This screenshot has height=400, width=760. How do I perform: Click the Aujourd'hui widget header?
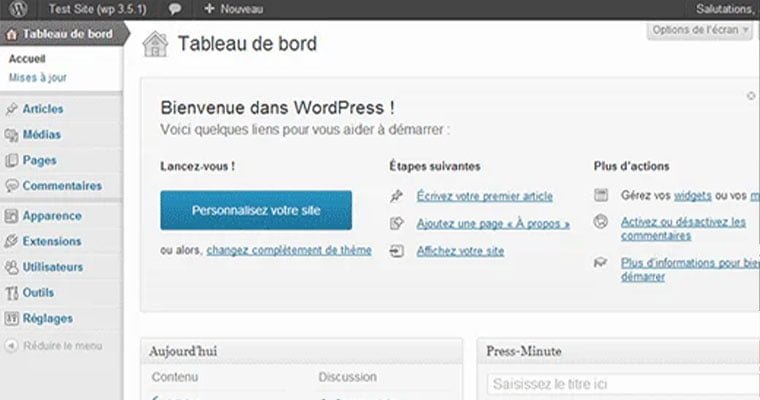coord(301,351)
